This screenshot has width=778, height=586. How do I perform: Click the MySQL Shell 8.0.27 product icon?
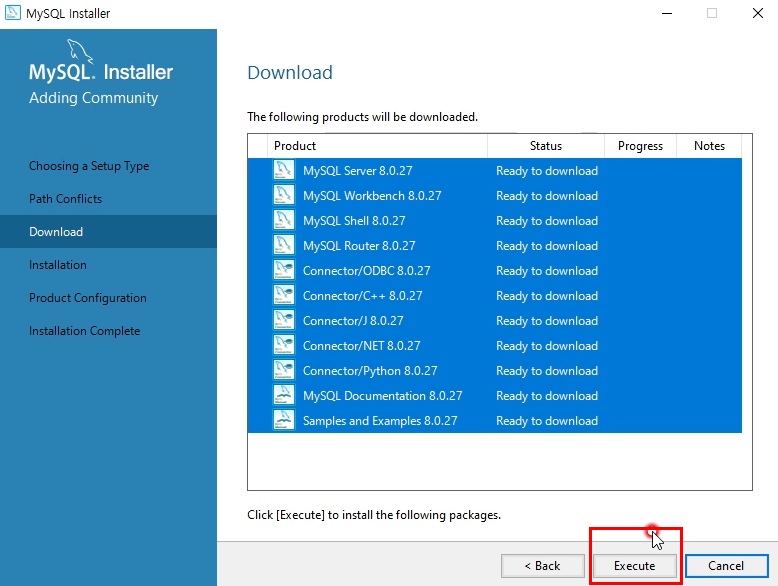coord(284,220)
